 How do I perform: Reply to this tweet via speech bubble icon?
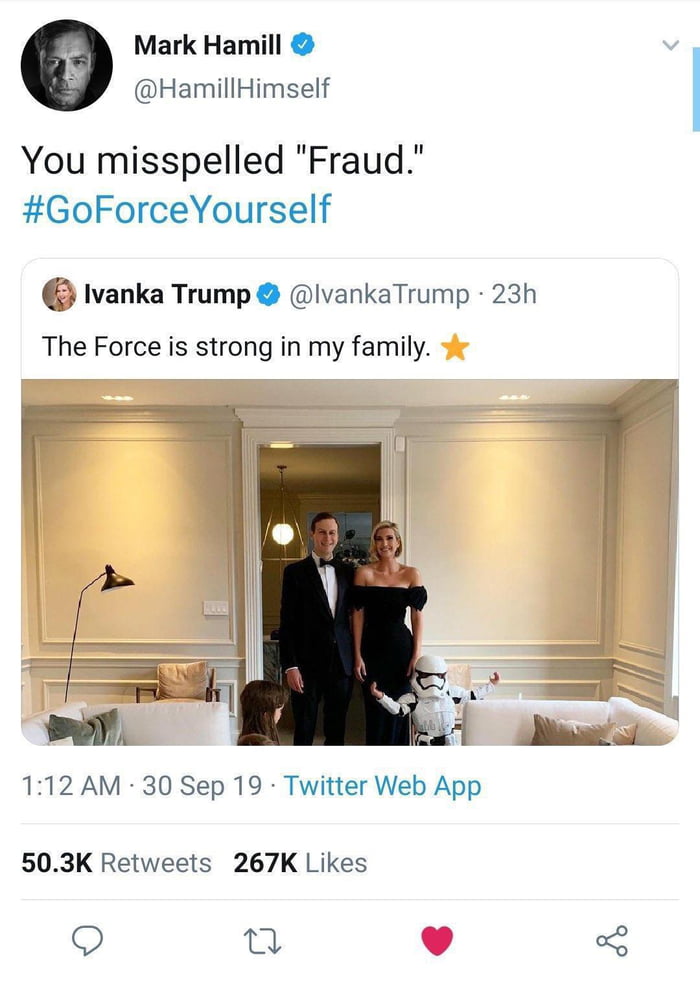point(88,940)
